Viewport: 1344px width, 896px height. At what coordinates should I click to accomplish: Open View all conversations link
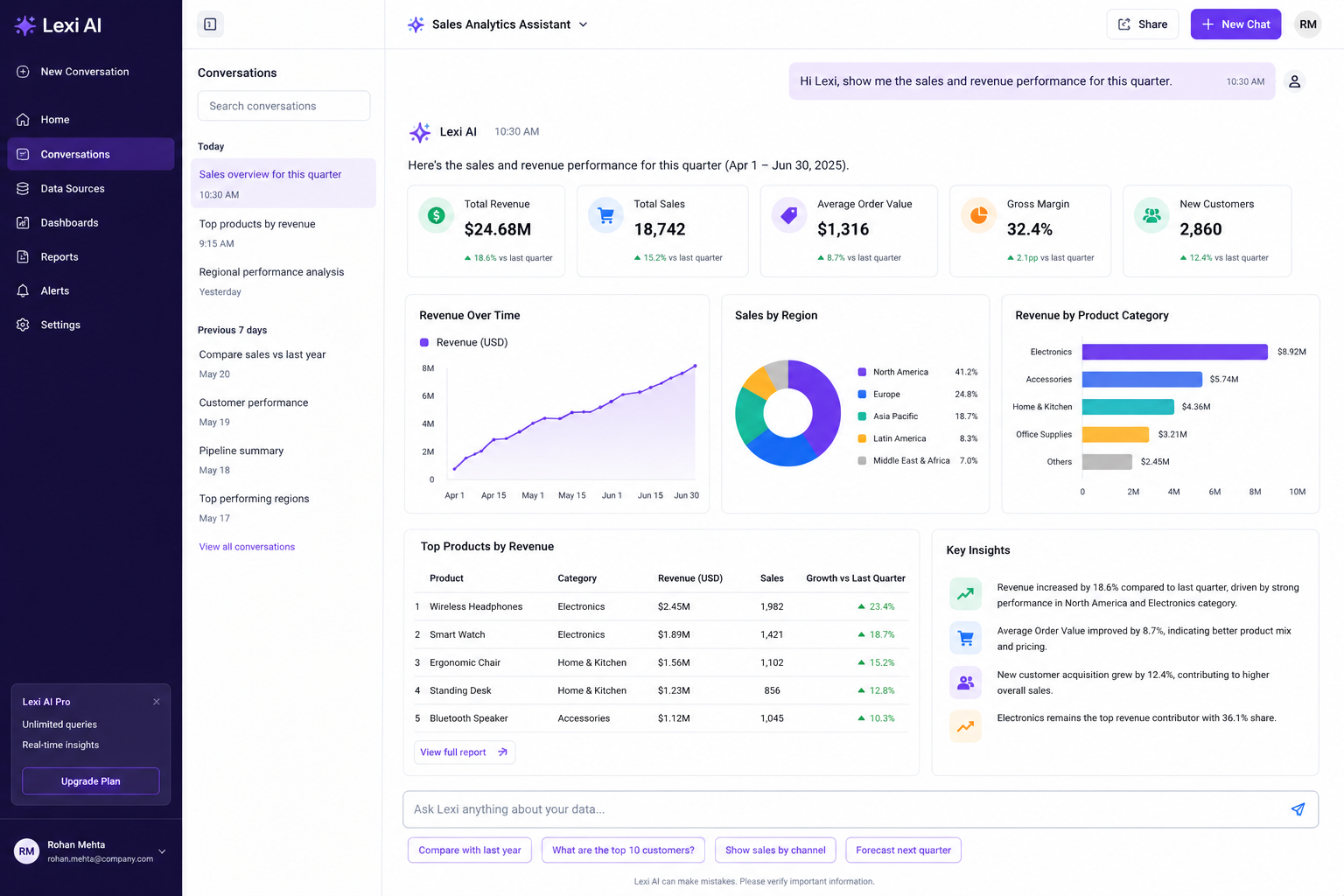247,547
